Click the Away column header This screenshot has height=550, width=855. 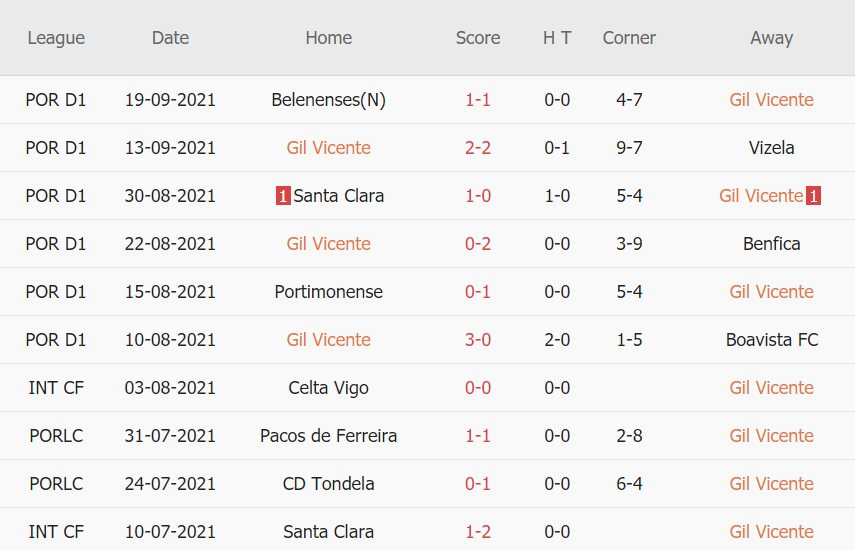(x=771, y=38)
